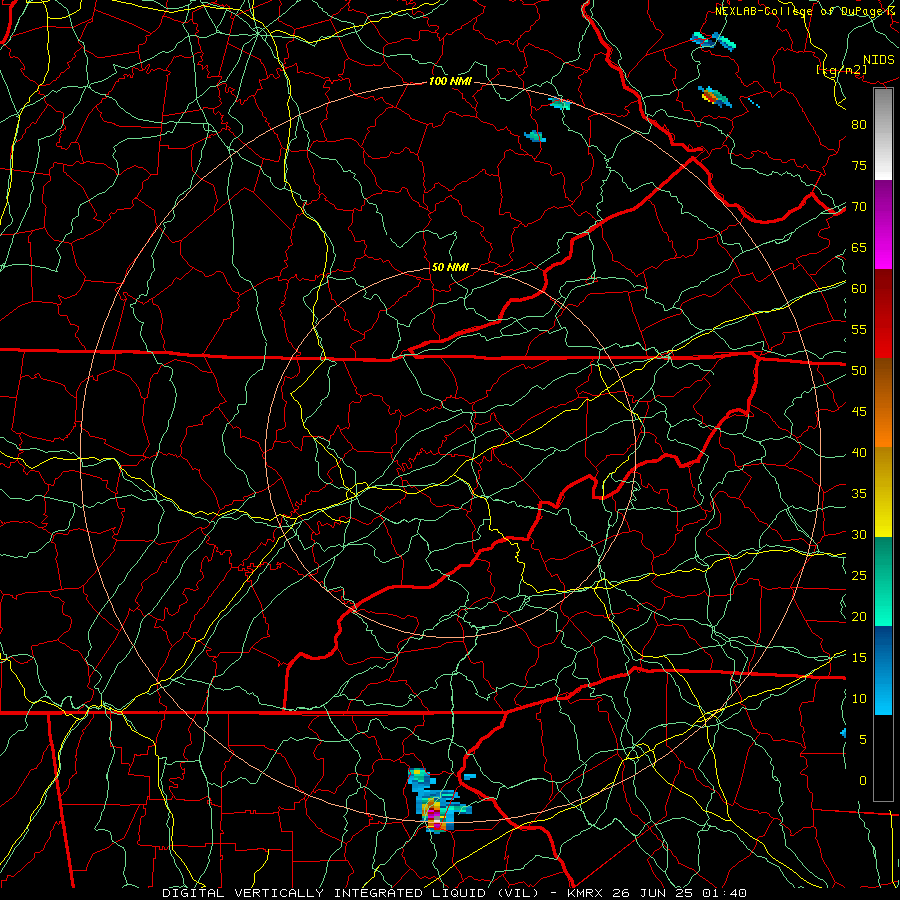Pick the magenta-purple segment of the color bar
The width and height of the screenshot is (900, 900).
[x=883, y=225]
